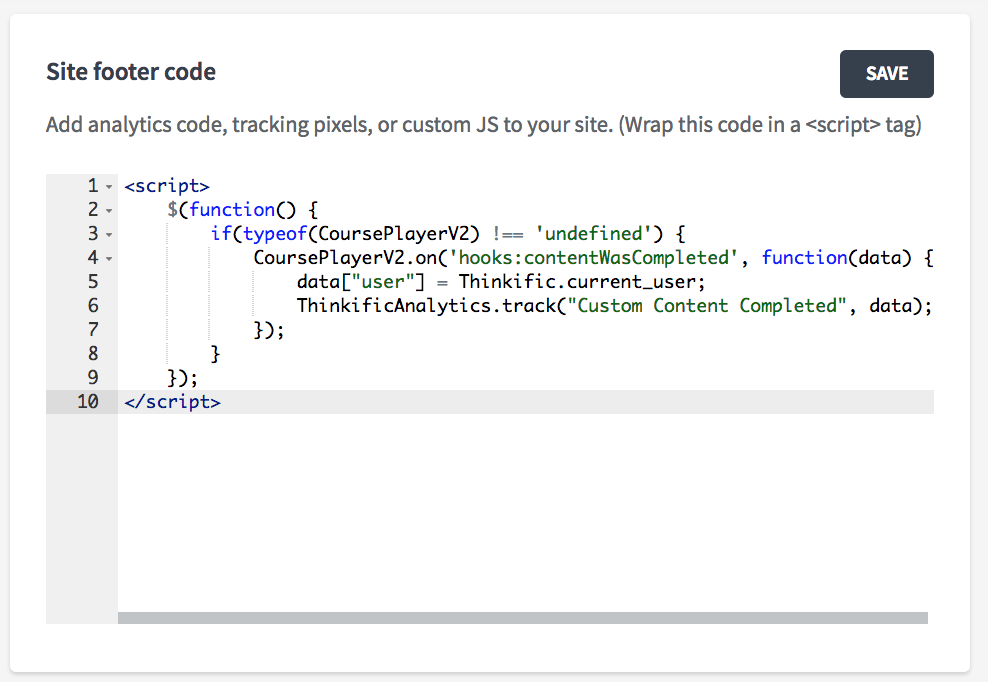Collapse the fold arrow on line 1
Image resolution: width=988 pixels, height=682 pixels.
109,187
